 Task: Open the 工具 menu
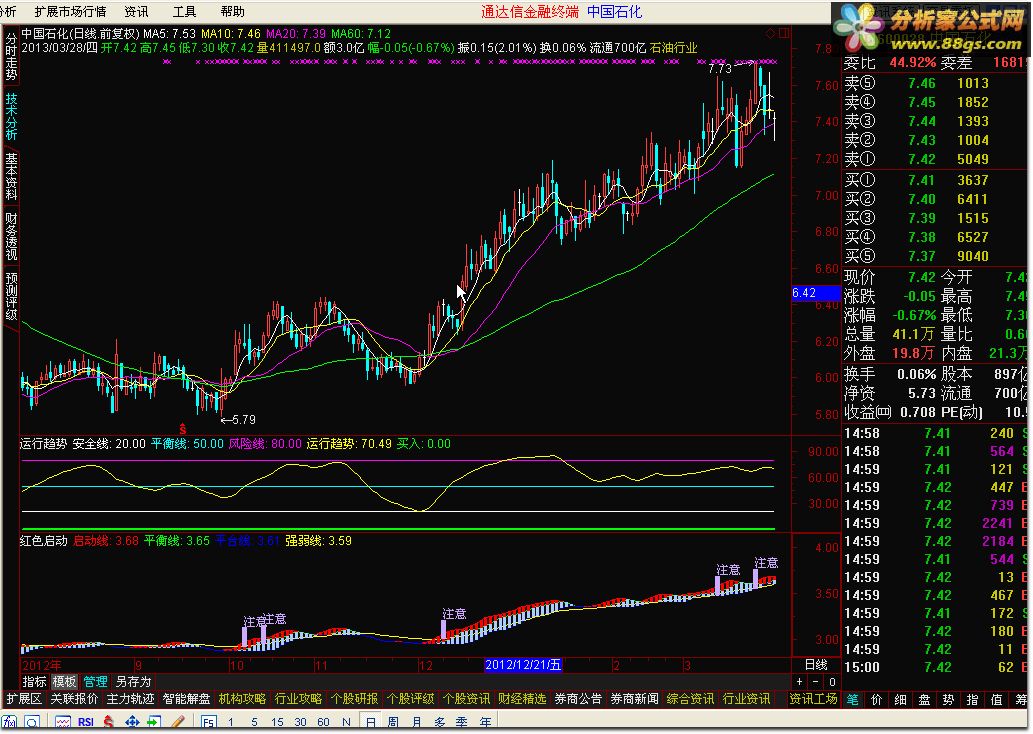[x=184, y=11]
